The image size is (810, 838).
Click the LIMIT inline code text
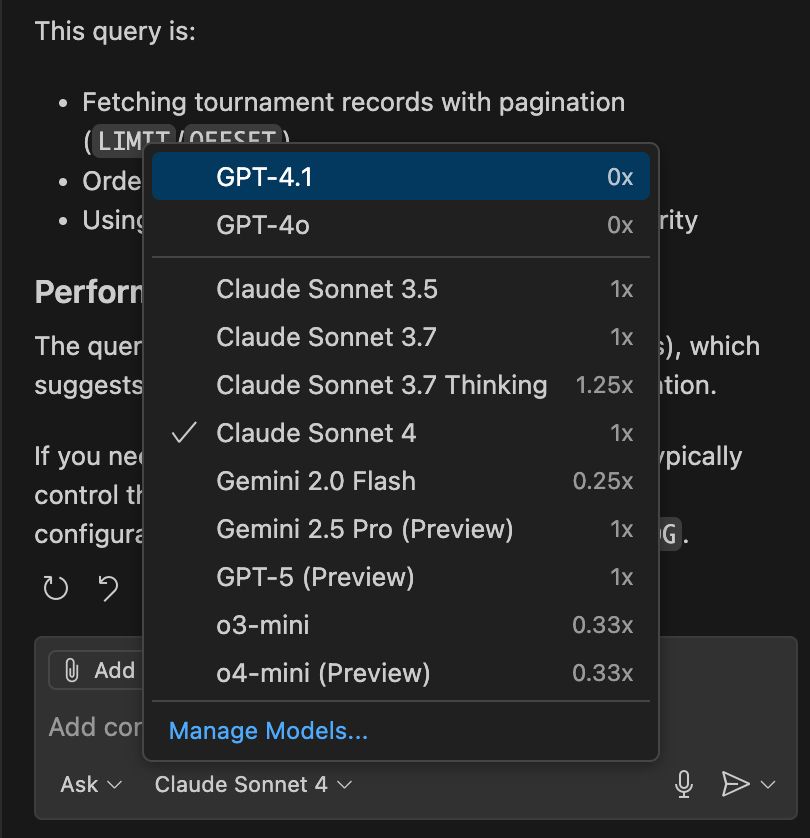(x=134, y=141)
